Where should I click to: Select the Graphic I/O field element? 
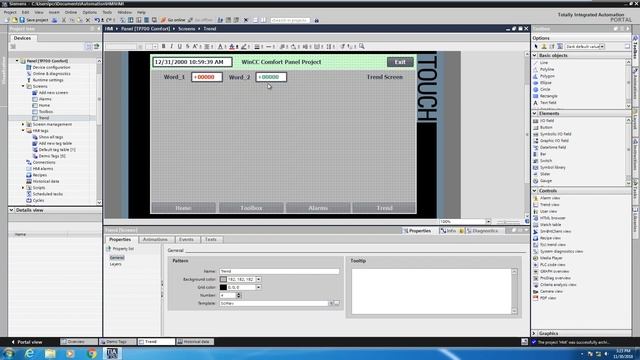554,140
